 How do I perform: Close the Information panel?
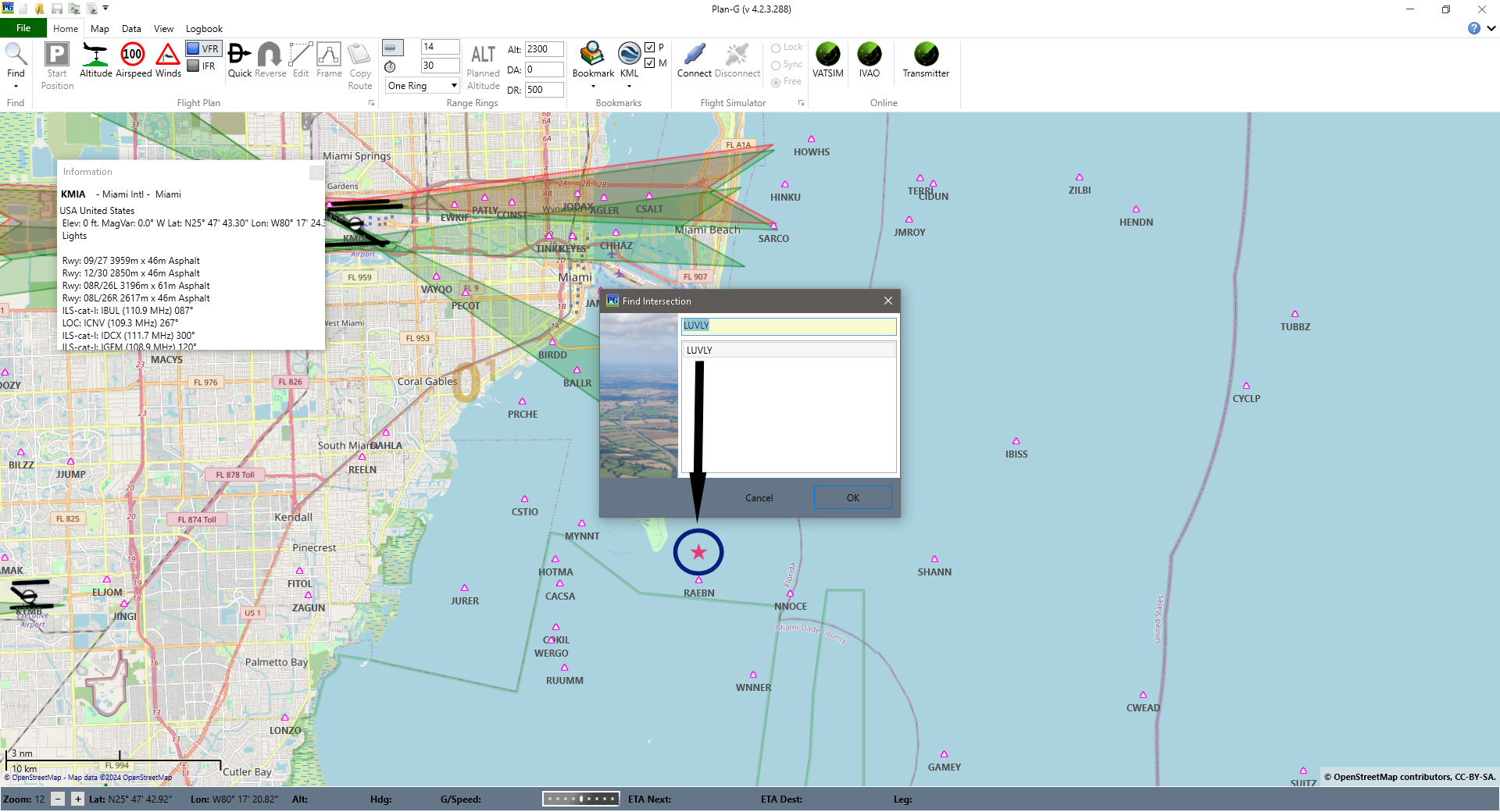tap(316, 172)
